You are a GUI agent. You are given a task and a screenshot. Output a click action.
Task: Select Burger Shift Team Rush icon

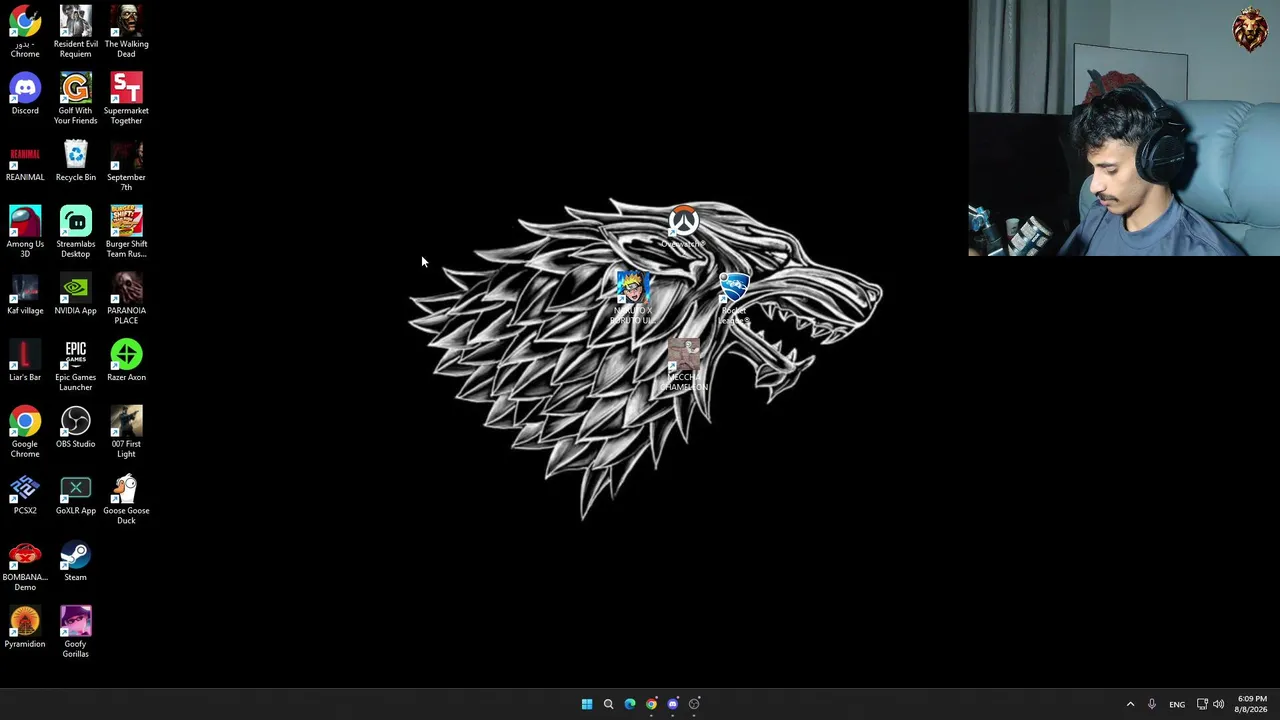tap(126, 231)
